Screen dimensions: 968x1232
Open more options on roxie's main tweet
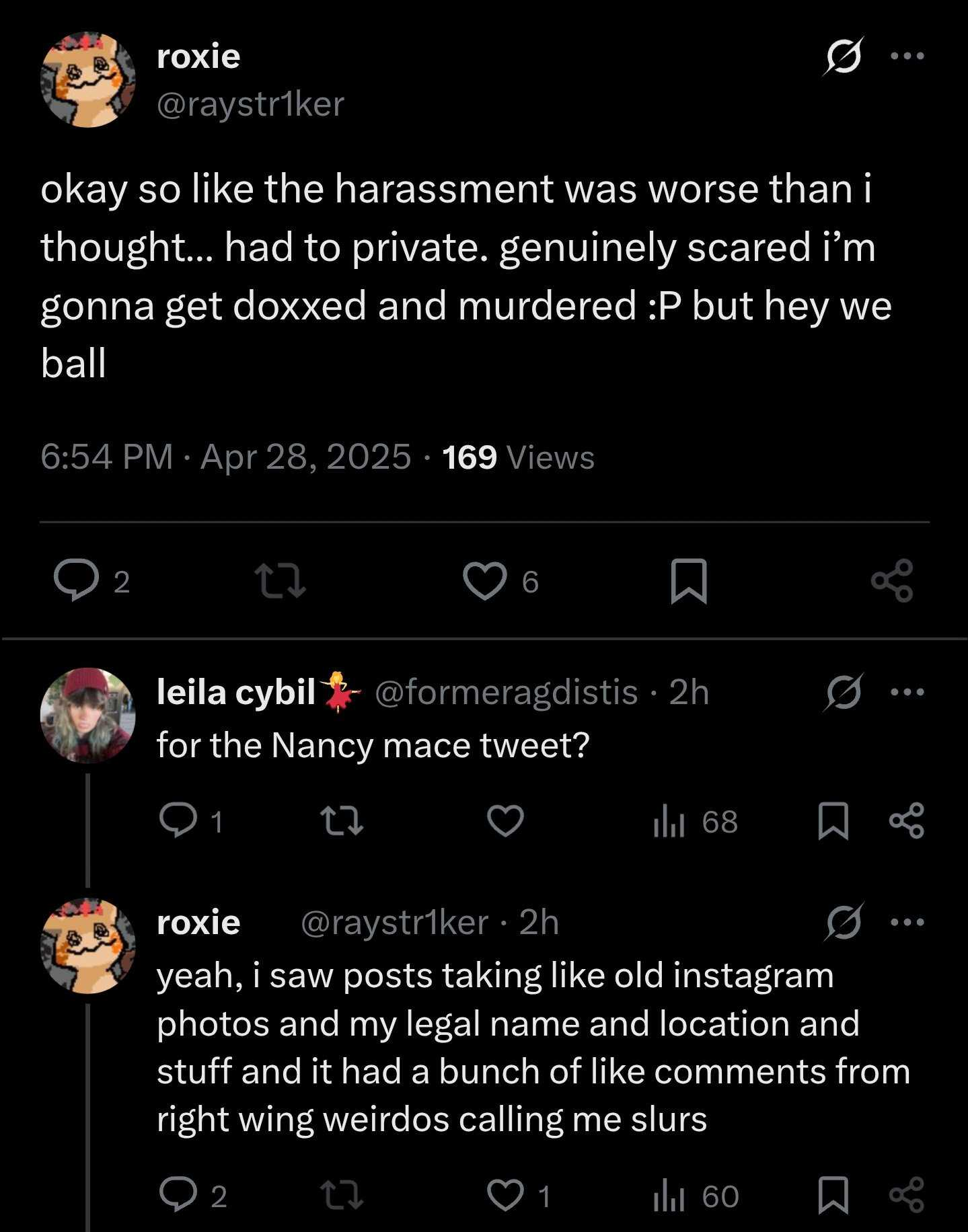(x=907, y=56)
